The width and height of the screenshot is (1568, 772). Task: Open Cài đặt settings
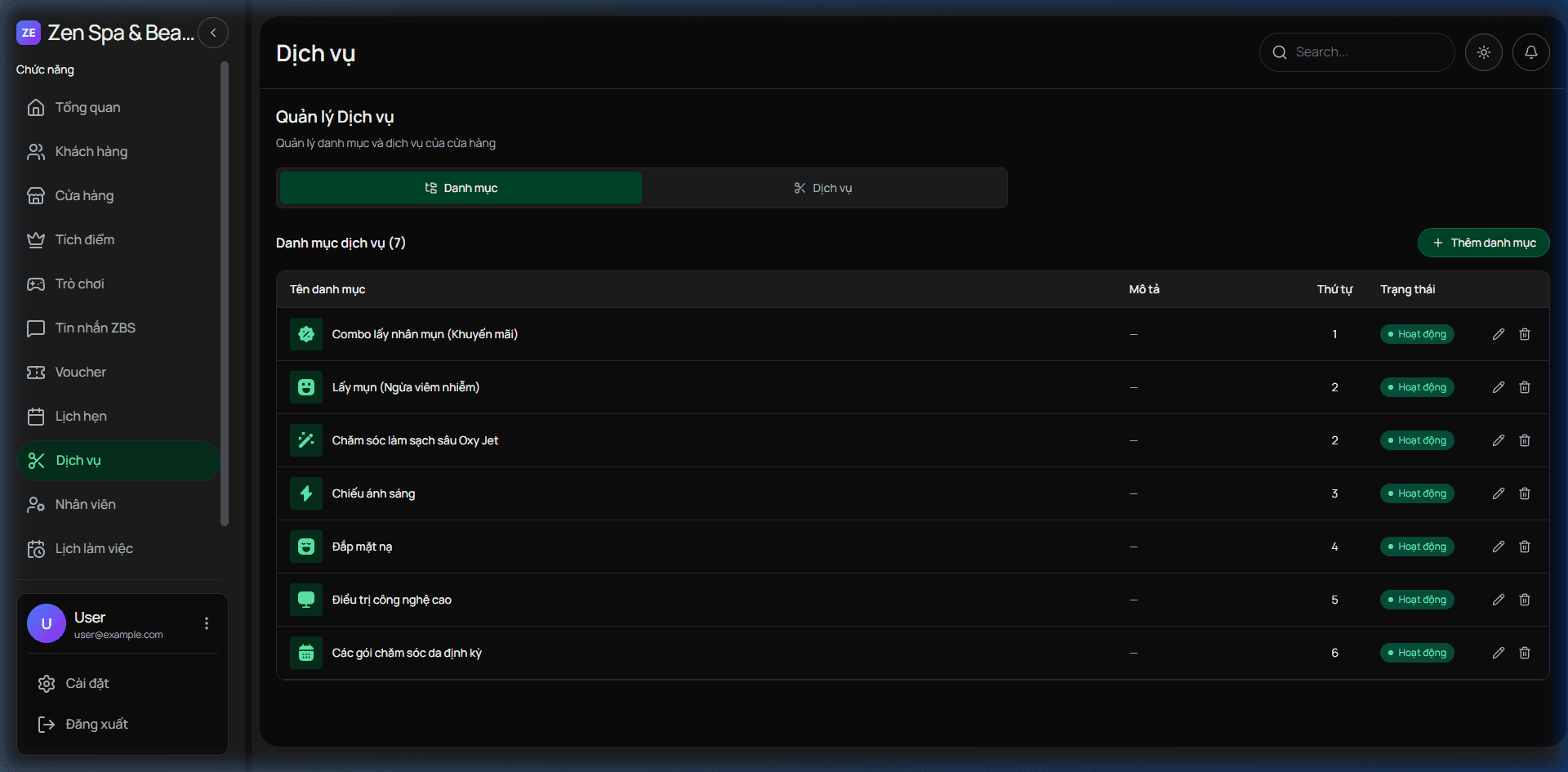[x=87, y=683]
